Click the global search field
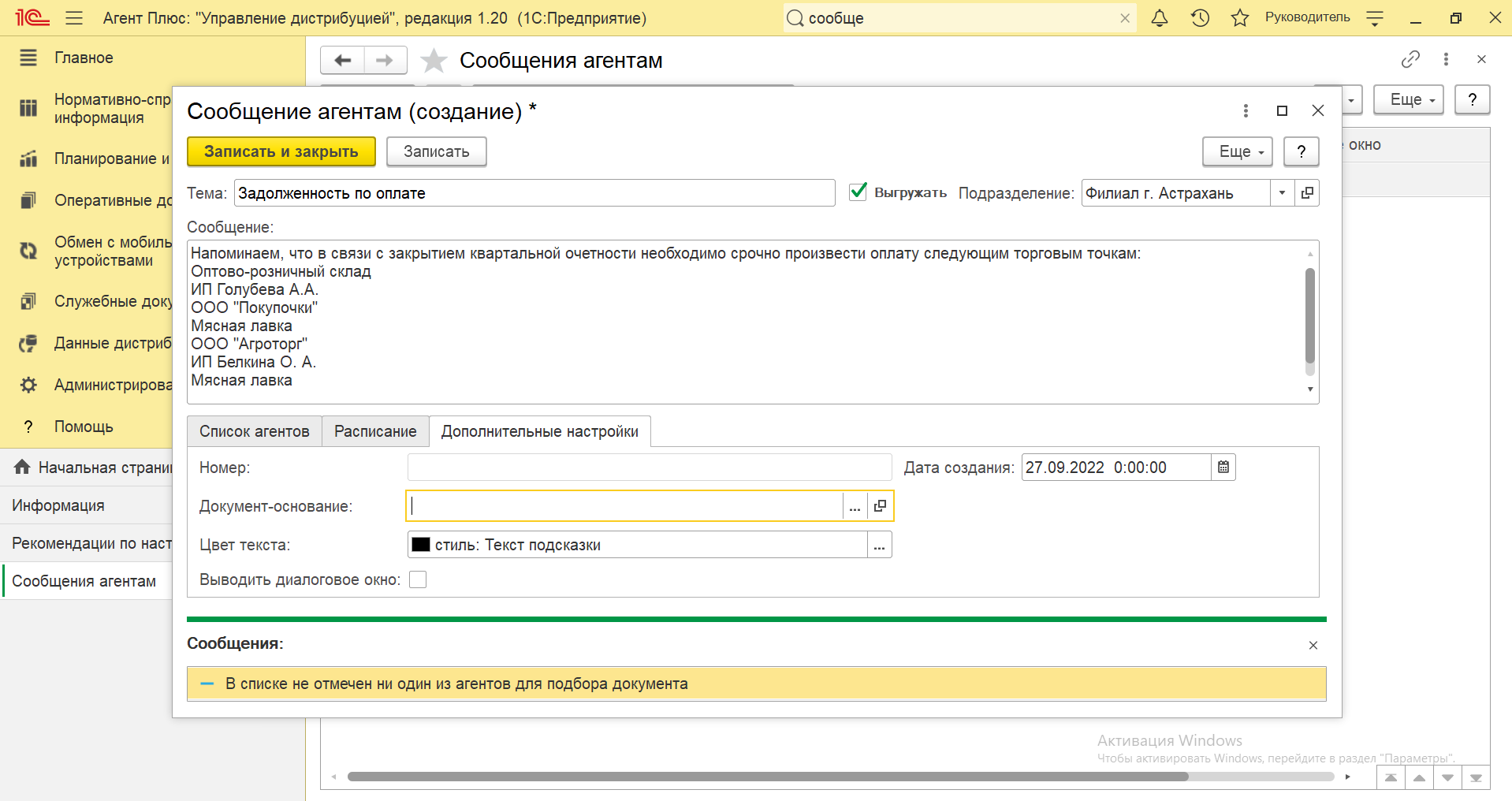The image size is (1512, 801). click(960, 18)
